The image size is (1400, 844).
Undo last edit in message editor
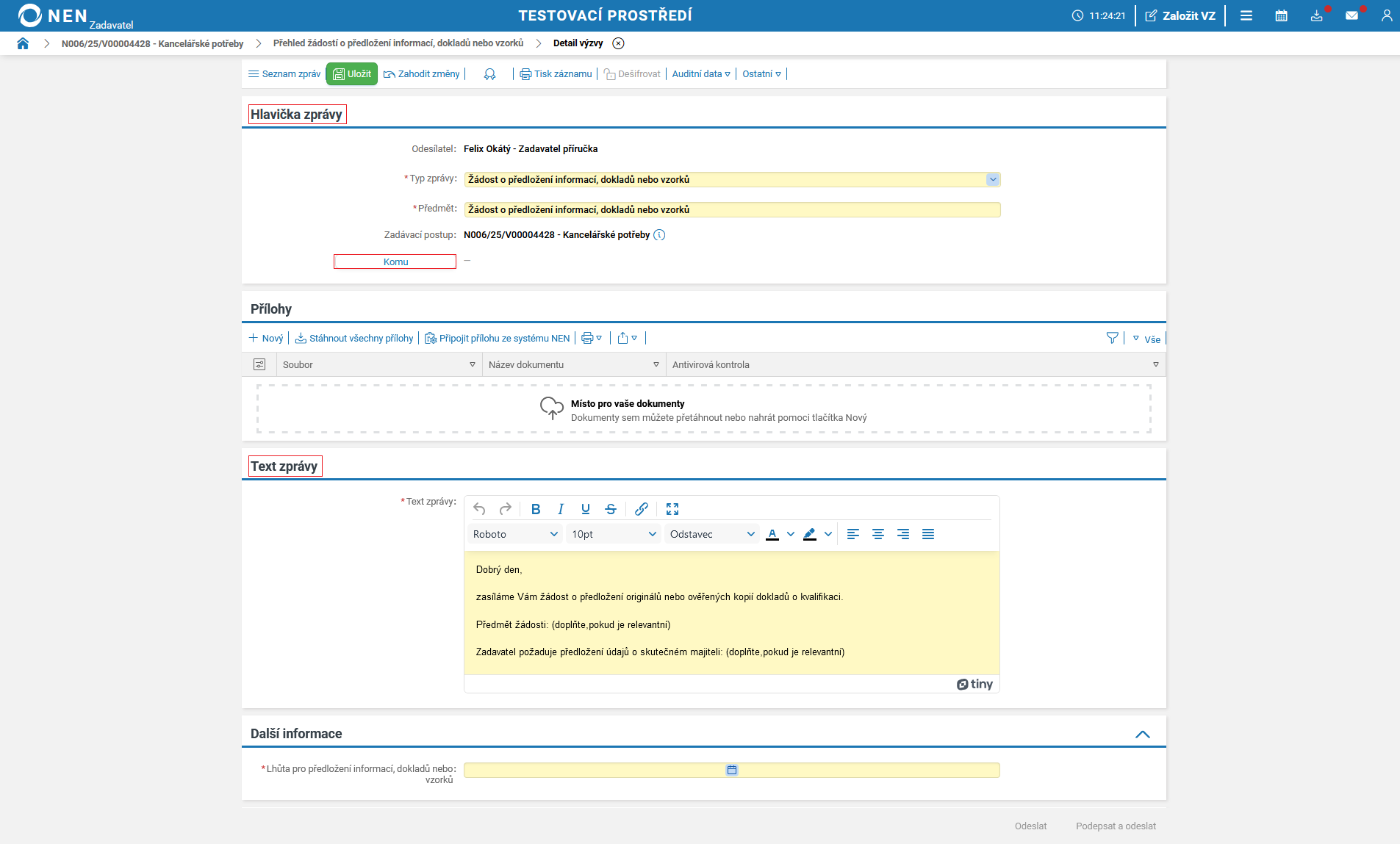click(479, 509)
